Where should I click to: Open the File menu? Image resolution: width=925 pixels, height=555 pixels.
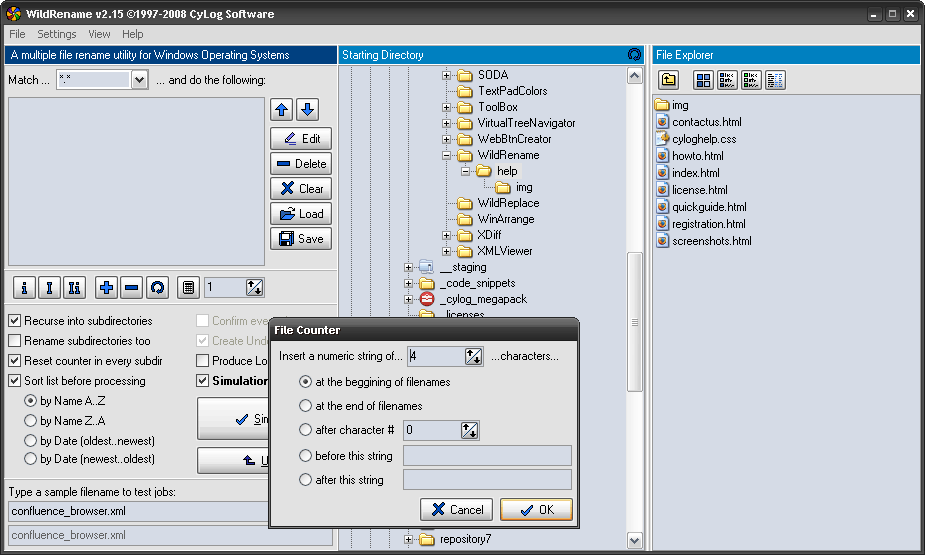pos(17,34)
